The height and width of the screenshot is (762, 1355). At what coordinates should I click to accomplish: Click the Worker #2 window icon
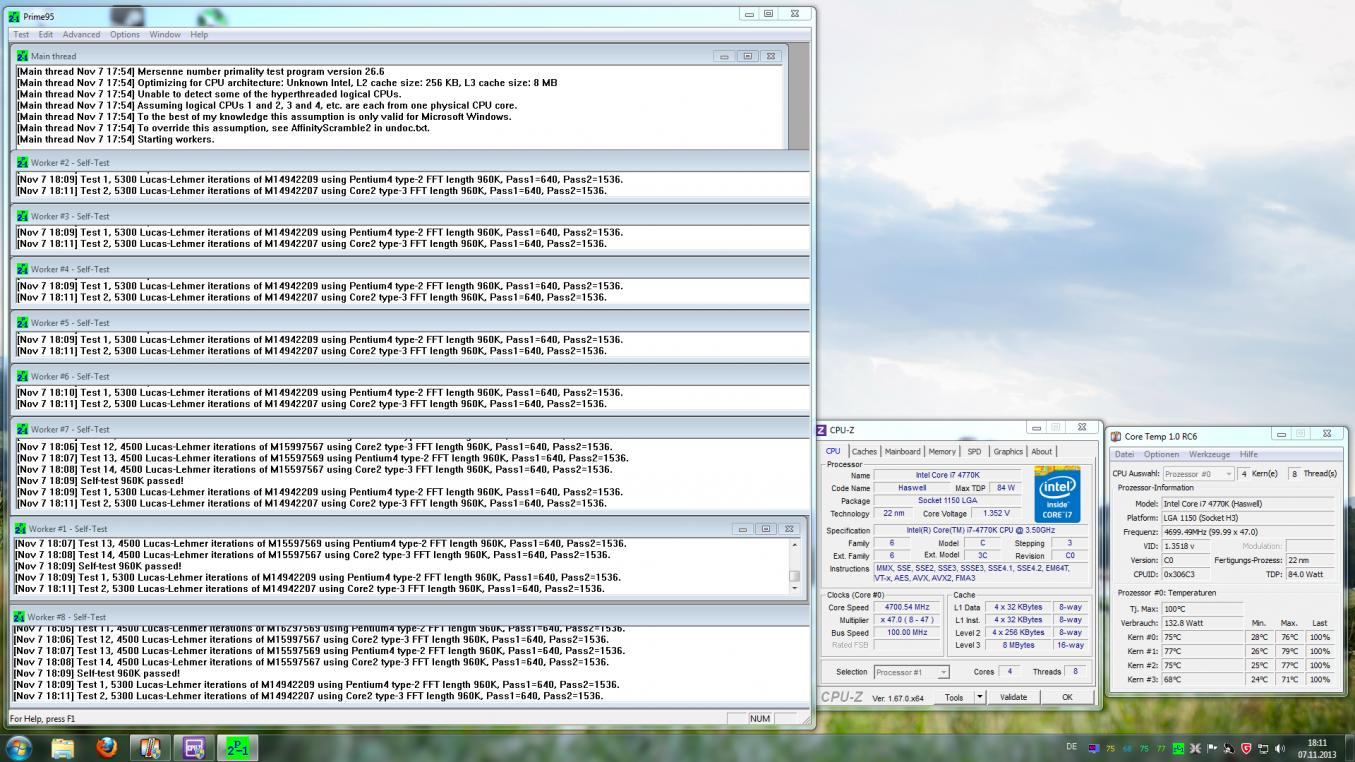tap(23, 162)
